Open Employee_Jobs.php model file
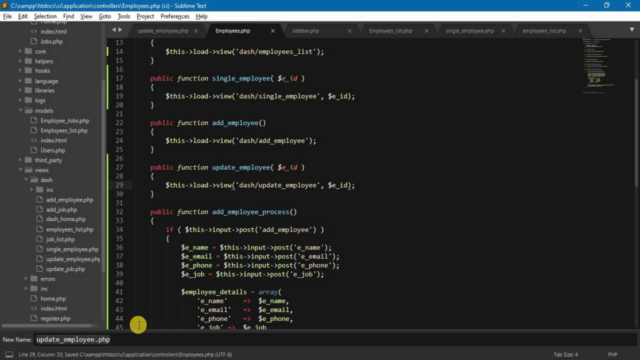The image size is (640, 360). pos(65,121)
